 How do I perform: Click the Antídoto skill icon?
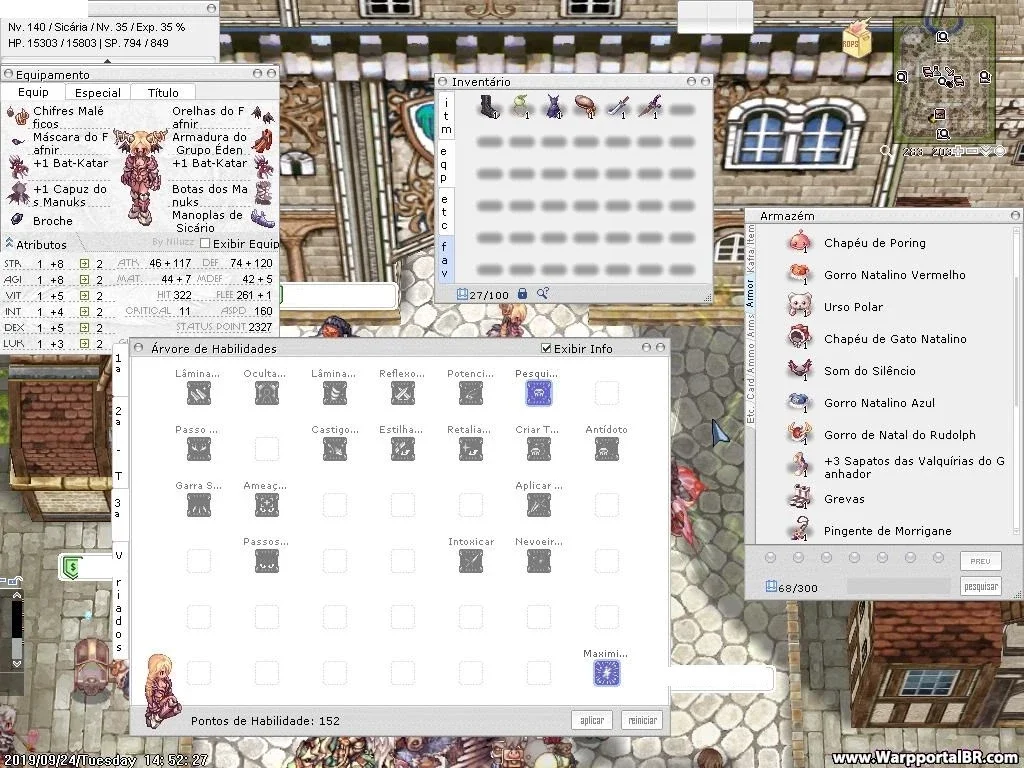(x=607, y=449)
